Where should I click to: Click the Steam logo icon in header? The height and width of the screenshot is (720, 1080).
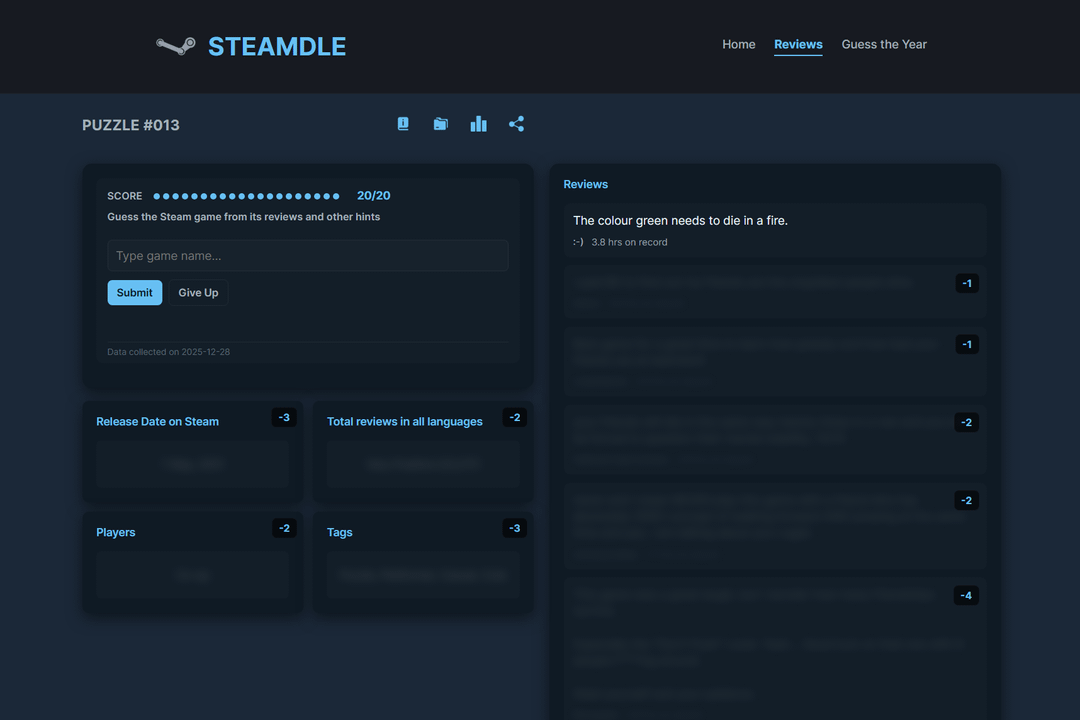[x=175, y=46]
